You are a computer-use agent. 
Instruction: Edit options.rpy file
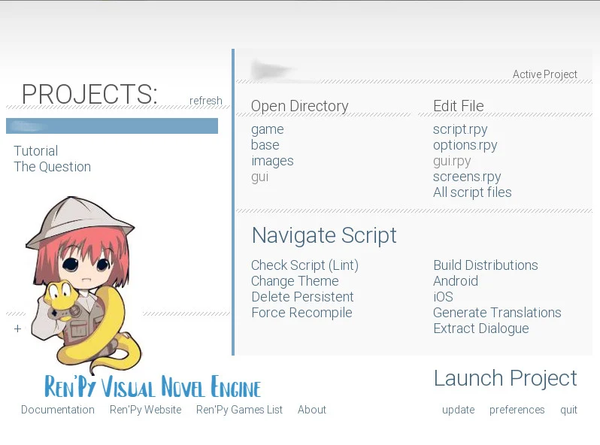(465, 145)
